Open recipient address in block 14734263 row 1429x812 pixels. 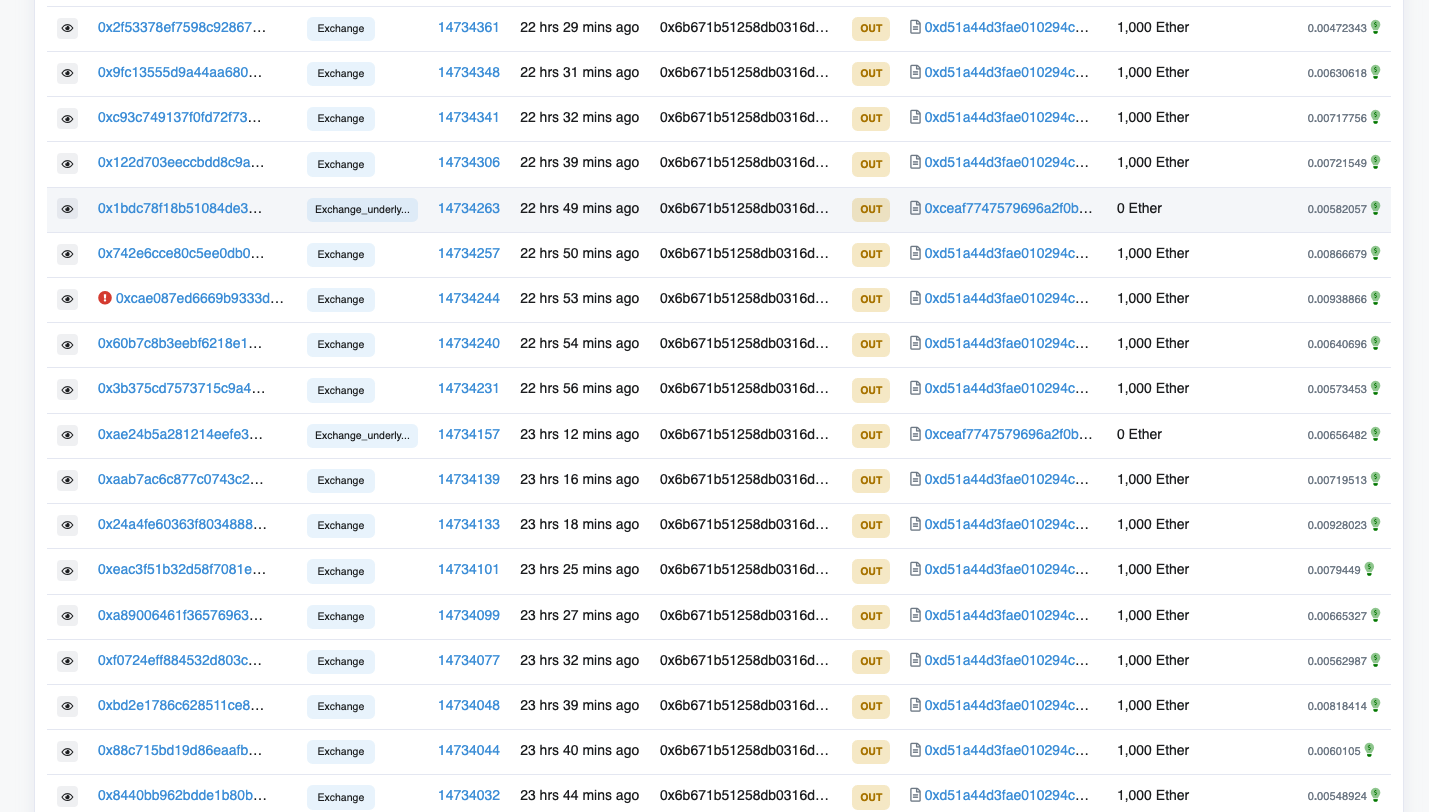pos(1008,209)
